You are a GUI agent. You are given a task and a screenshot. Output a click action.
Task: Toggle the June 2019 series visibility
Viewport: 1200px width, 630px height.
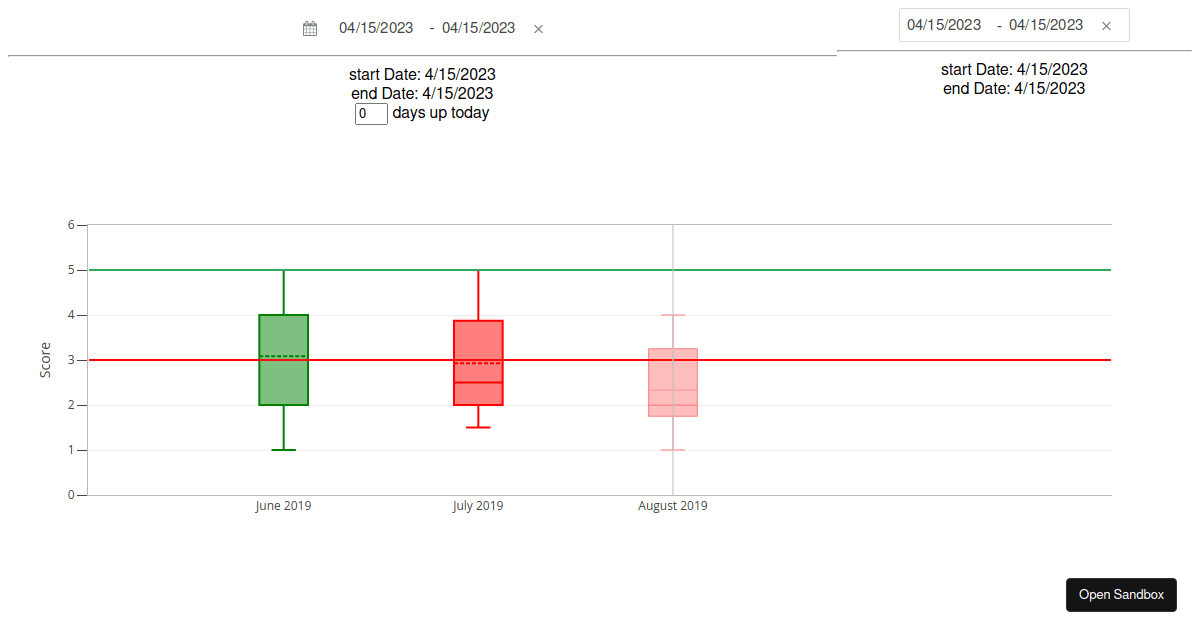pyautogui.click(x=283, y=506)
